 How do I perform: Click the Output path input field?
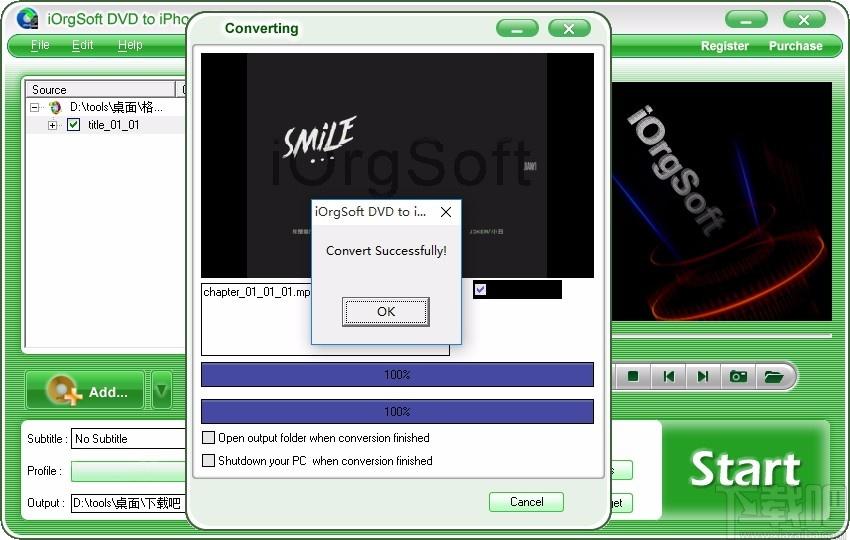point(128,503)
